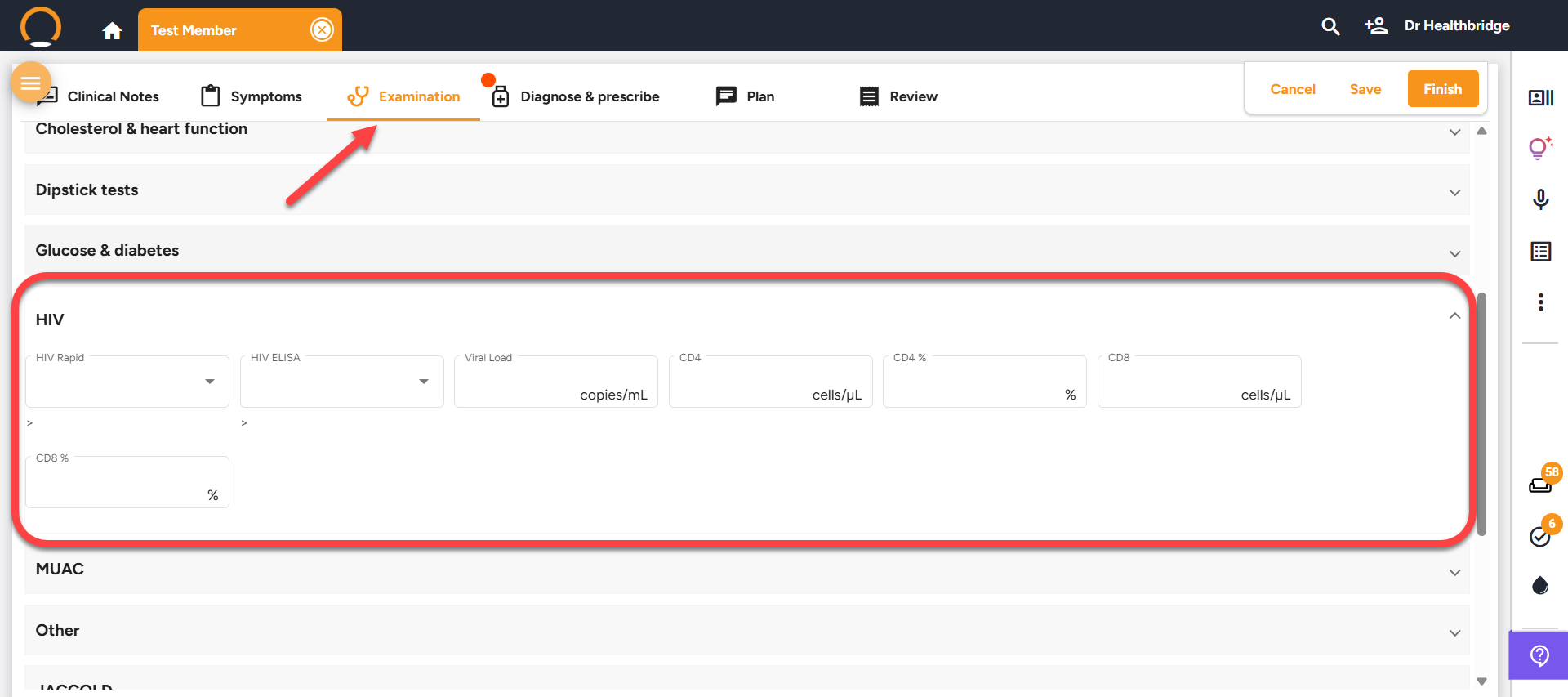Click the scroll down arrow
This screenshot has width=1568, height=697.
point(1482,681)
